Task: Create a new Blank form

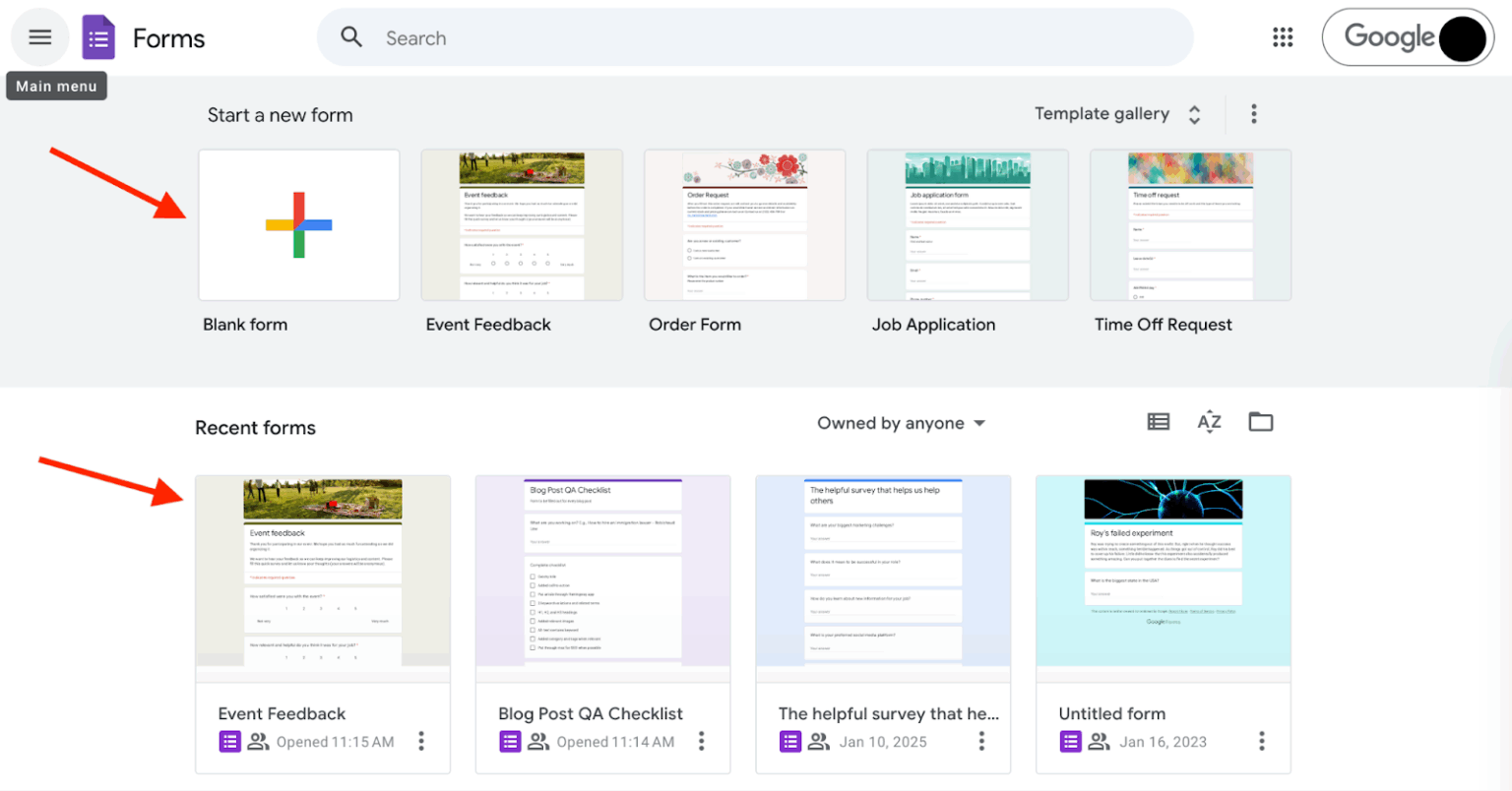Action: (298, 224)
